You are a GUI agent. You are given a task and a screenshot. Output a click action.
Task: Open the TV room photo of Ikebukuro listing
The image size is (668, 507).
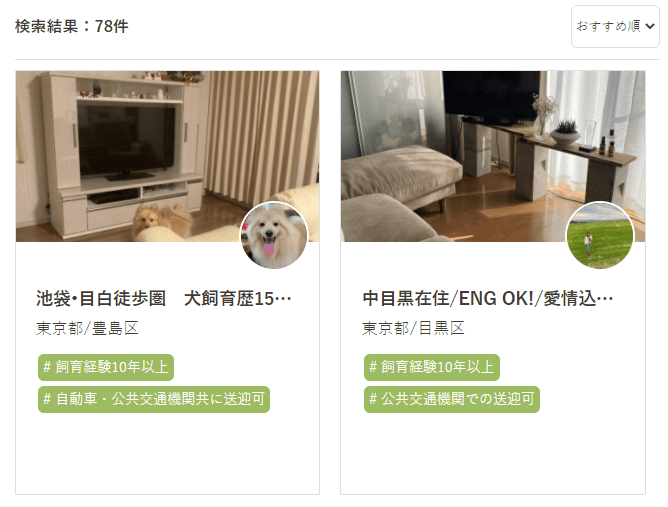167,156
